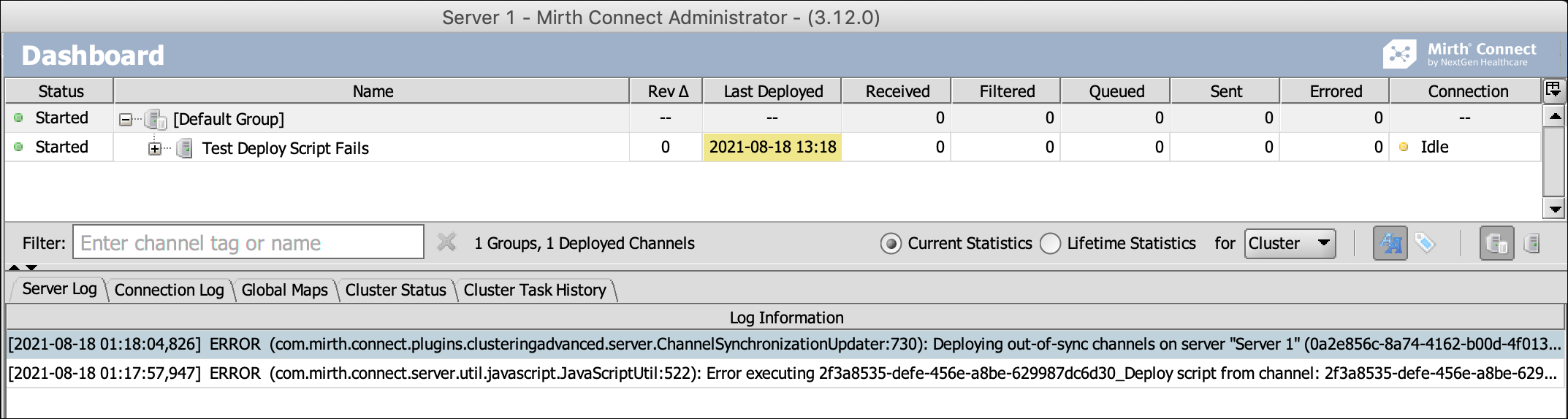This screenshot has height=419, width=1568.
Task: Collapse the dashboard pane with split arrow up
Action: pos(14,268)
